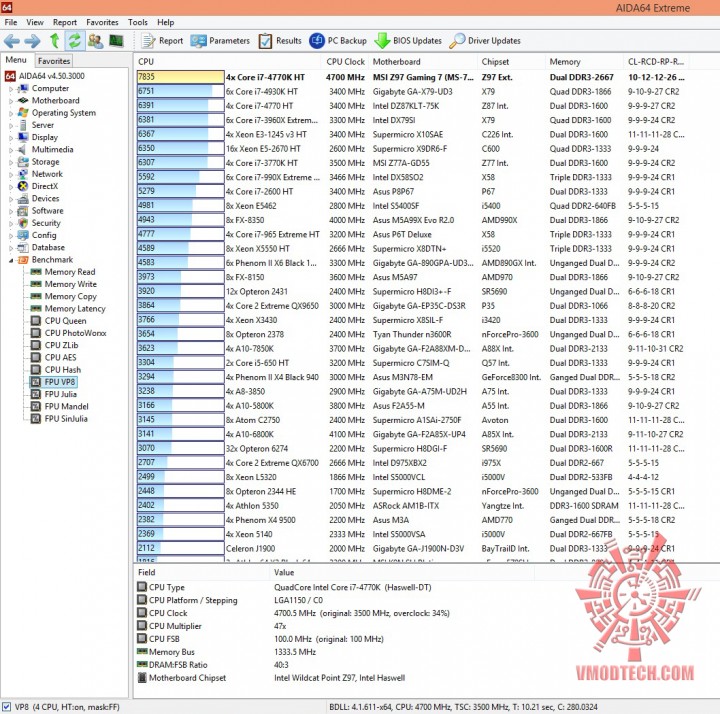Expand the Multimedia tree node

pyautogui.click(x=11, y=150)
